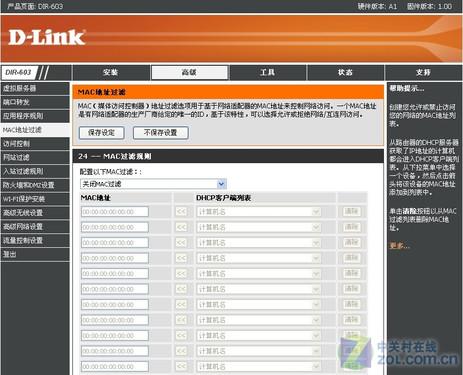The width and height of the screenshot is (463, 375).
Task: Click the << copy arrow in second MAC row
Action: pos(181,227)
